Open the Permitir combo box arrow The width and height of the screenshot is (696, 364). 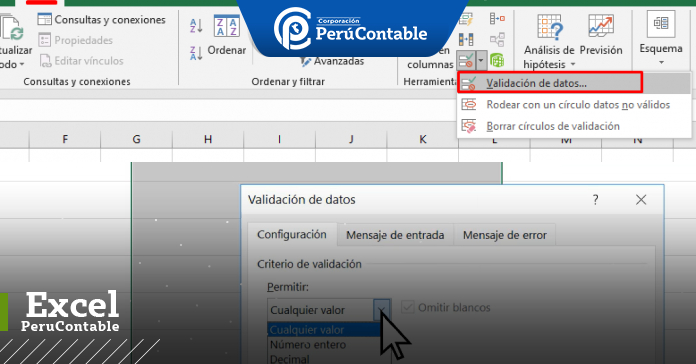pos(382,309)
